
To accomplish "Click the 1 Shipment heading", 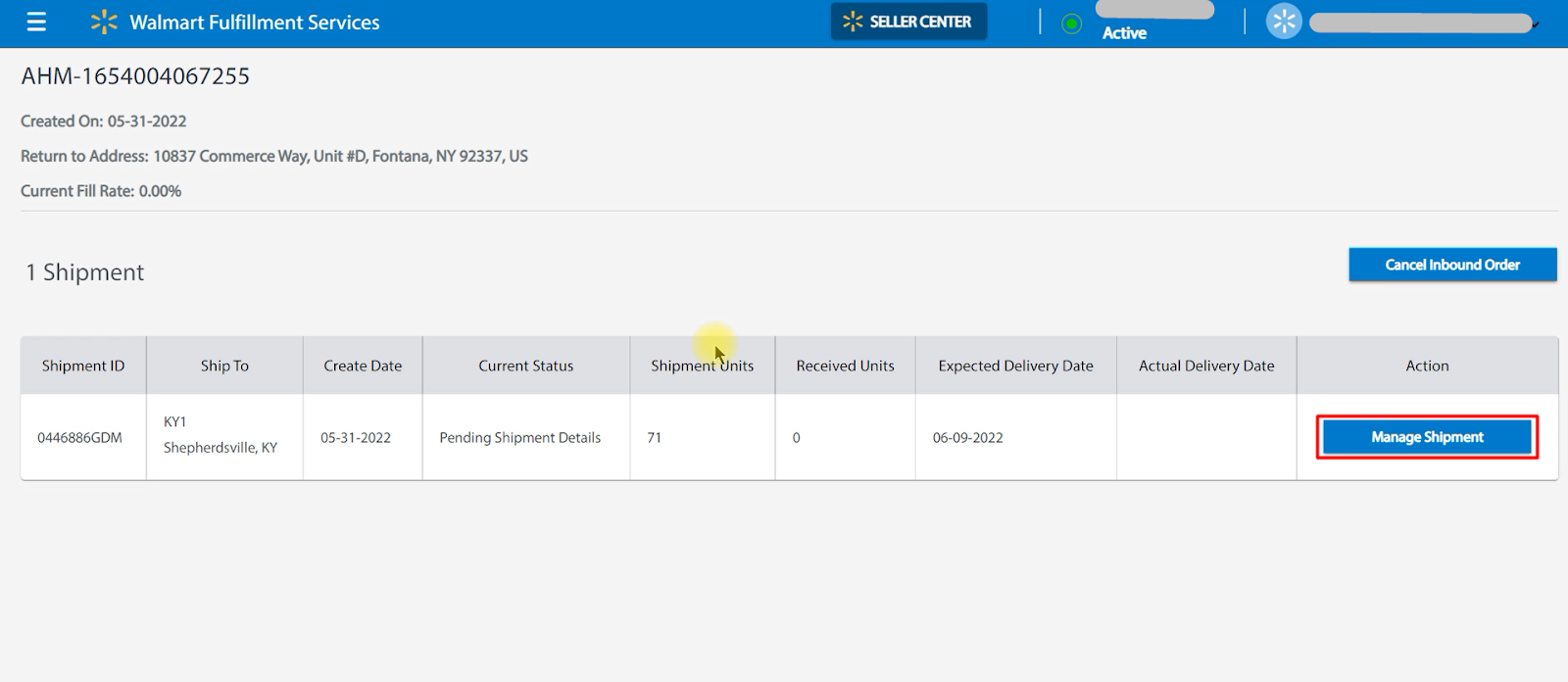I will coord(85,272).
